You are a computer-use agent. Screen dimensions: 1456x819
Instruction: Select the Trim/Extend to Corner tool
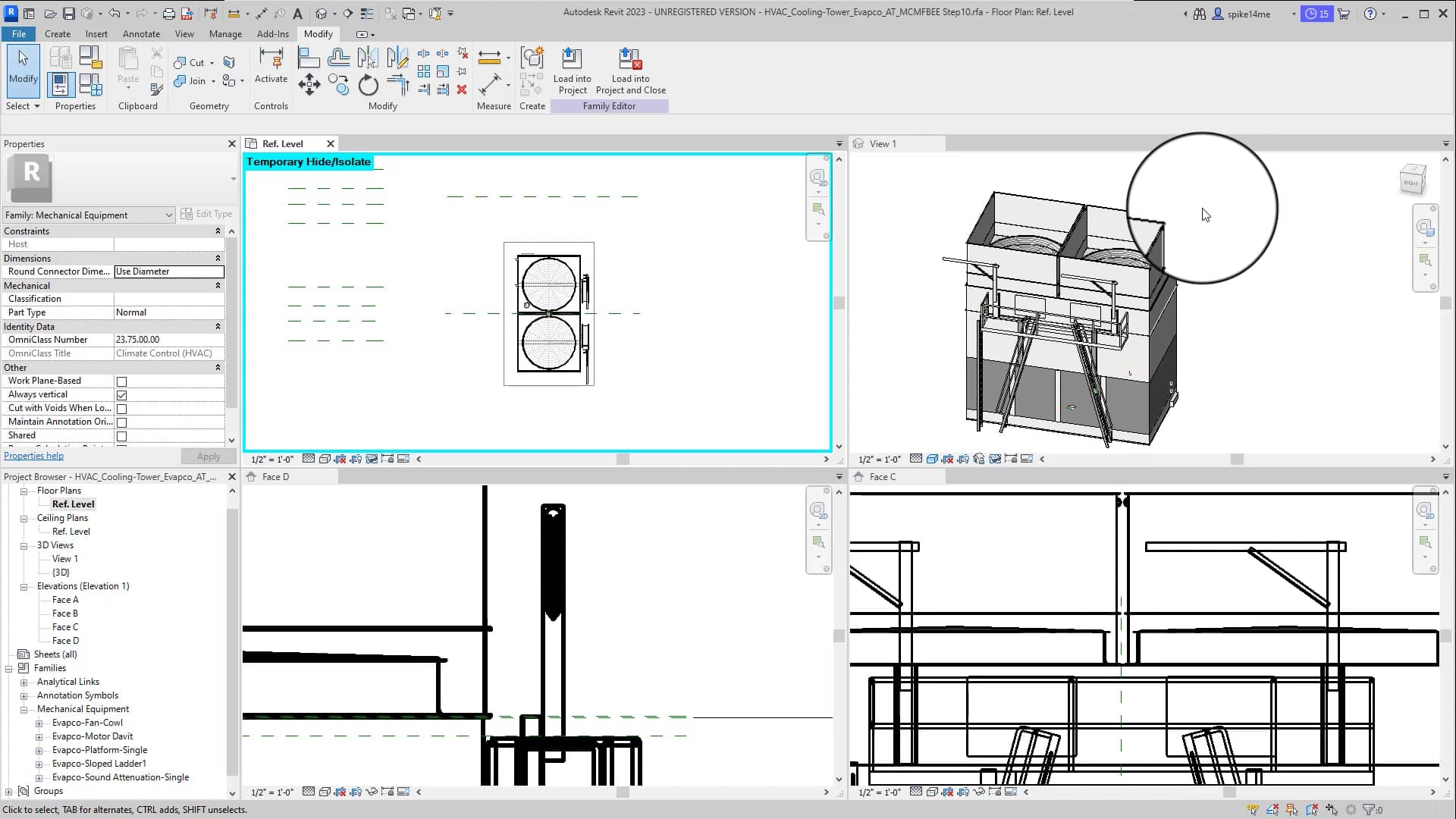click(x=397, y=84)
